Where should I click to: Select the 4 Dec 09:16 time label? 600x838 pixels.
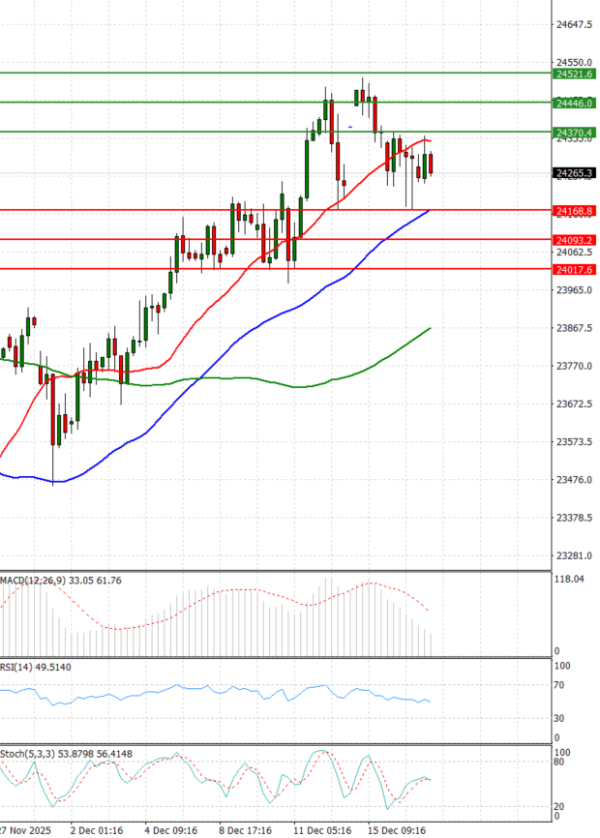click(170, 829)
